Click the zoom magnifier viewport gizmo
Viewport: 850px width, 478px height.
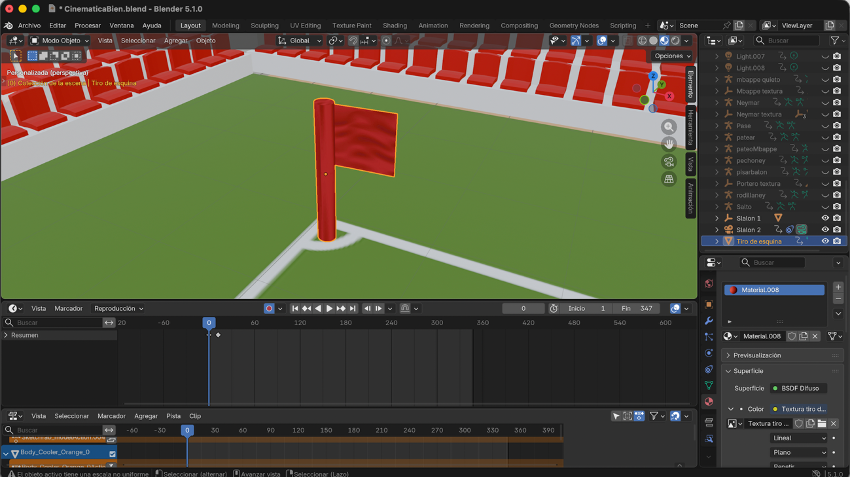pyautogui.click(x=669, y=127)
